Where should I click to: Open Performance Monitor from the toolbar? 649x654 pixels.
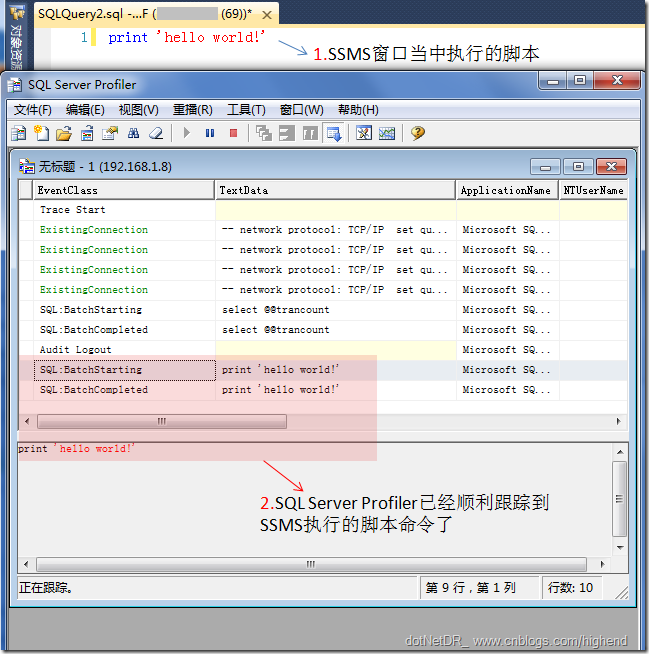[387, 133]
